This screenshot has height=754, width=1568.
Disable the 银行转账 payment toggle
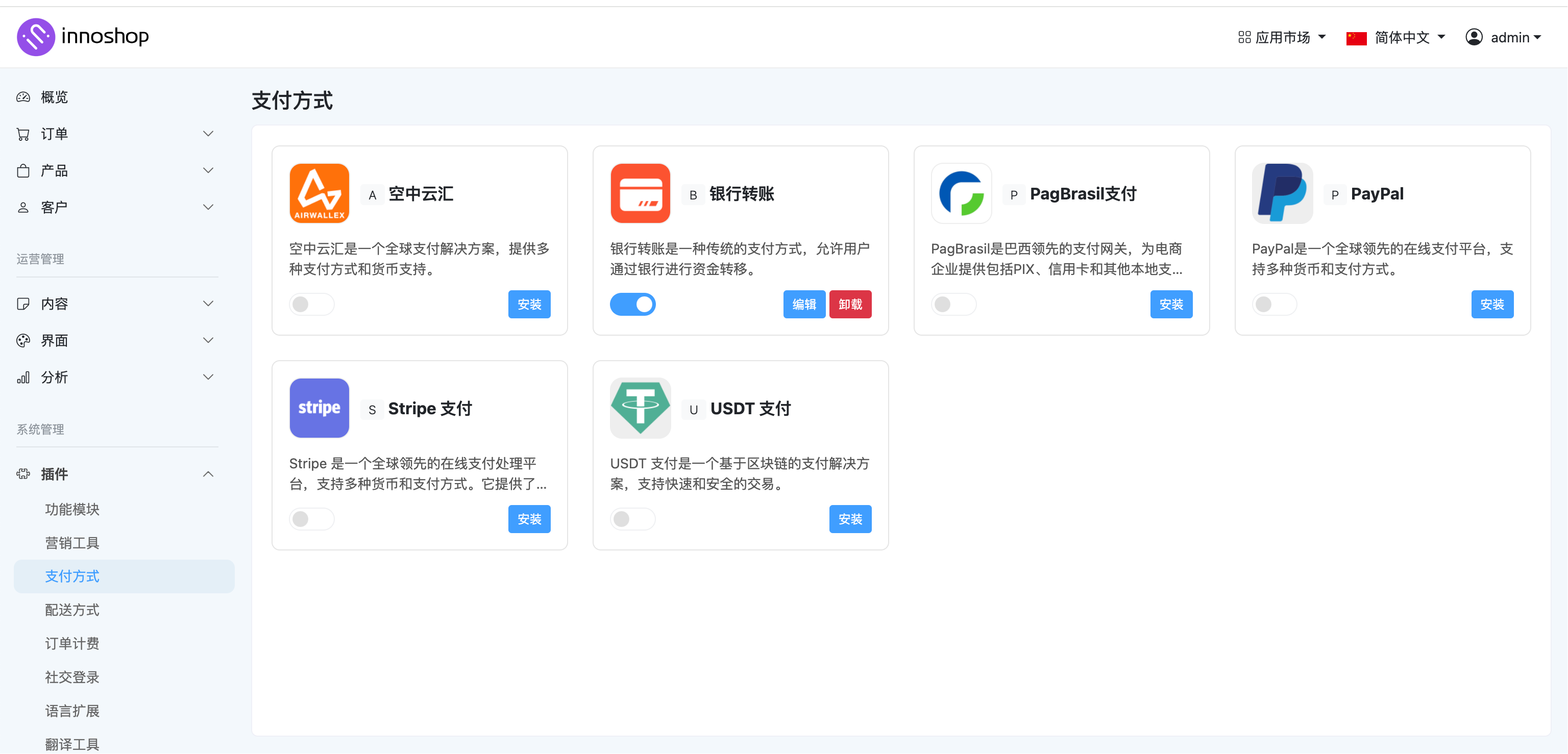(x=632, y=304)
